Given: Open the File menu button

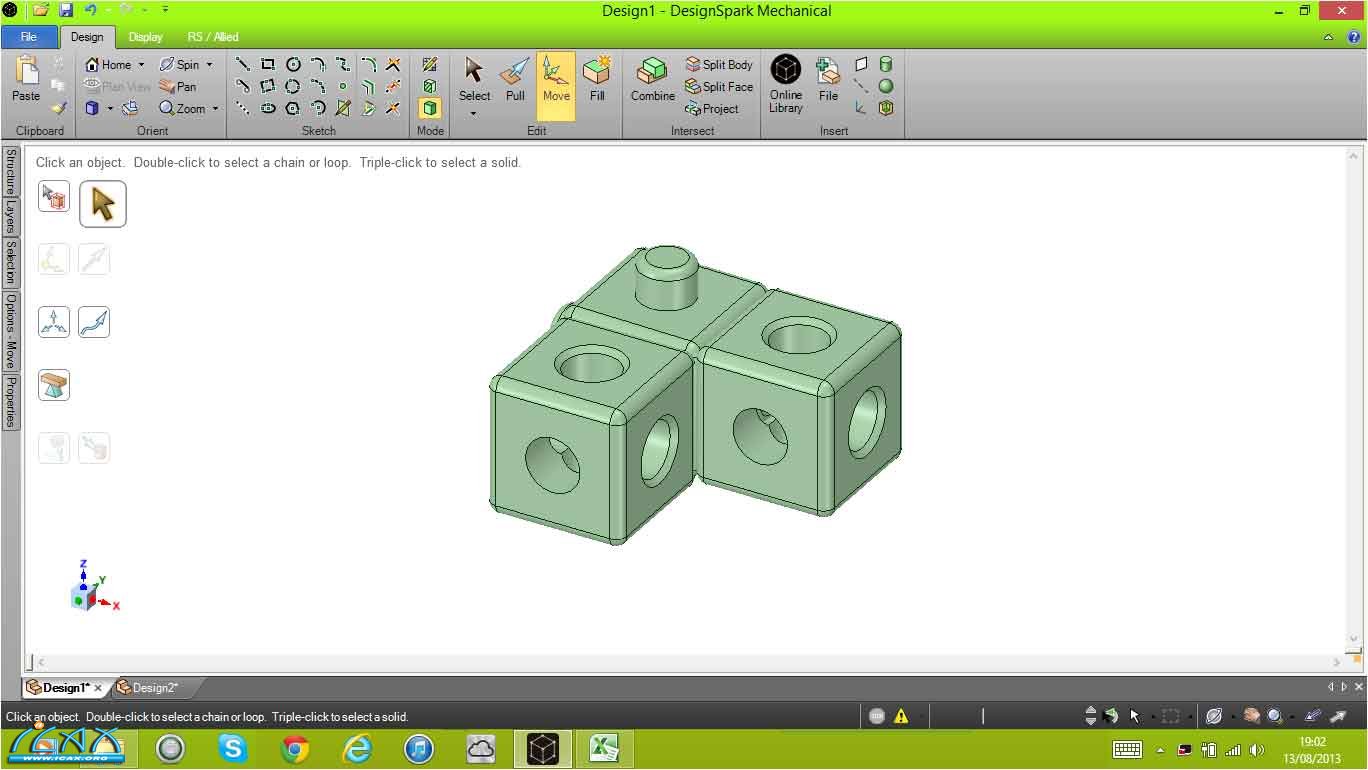Looking at the screenshot, I should (x=29, y=37).
